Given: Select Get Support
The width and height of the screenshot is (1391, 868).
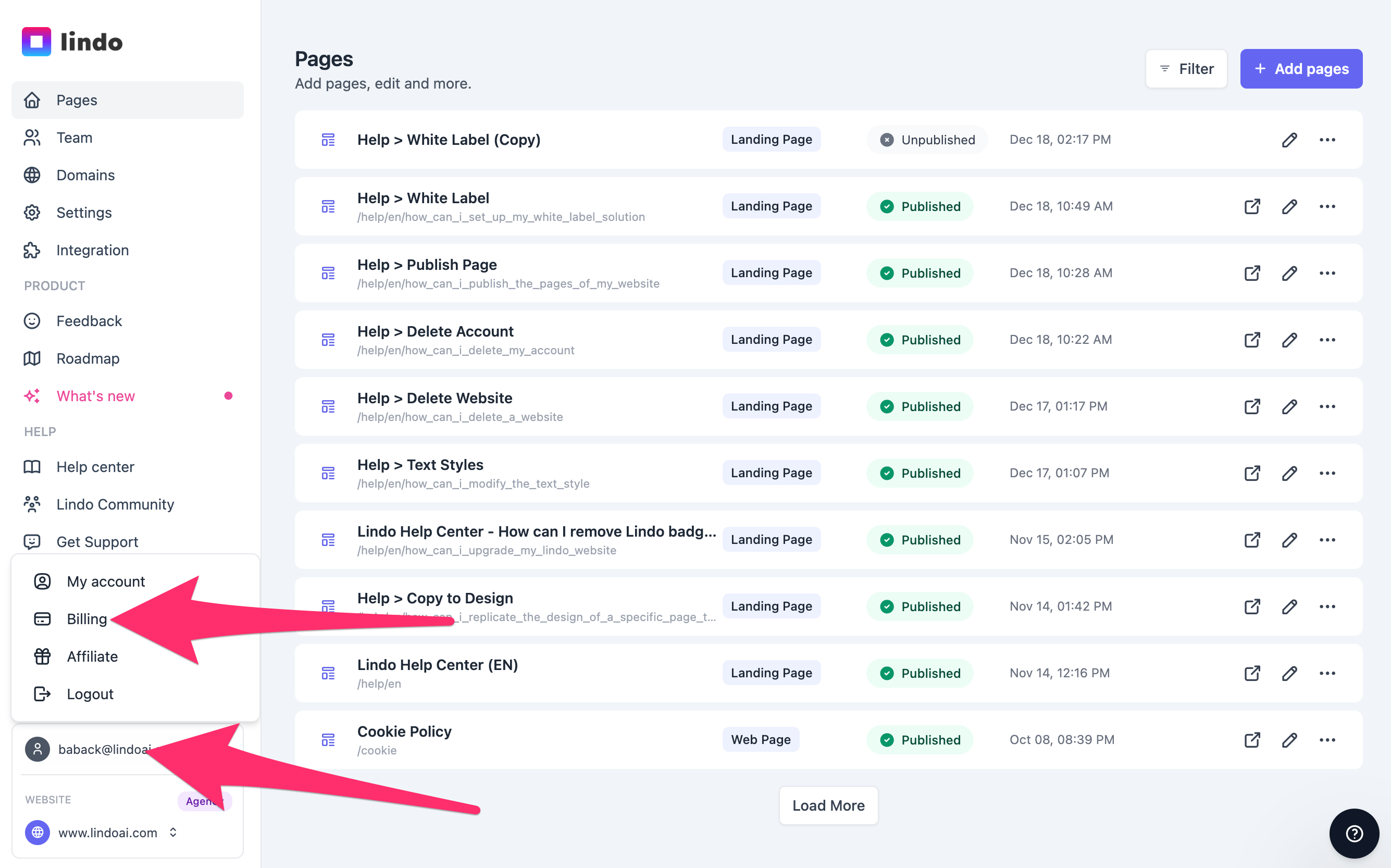Looking at the screenshot, I should click(x=128, y=541).
